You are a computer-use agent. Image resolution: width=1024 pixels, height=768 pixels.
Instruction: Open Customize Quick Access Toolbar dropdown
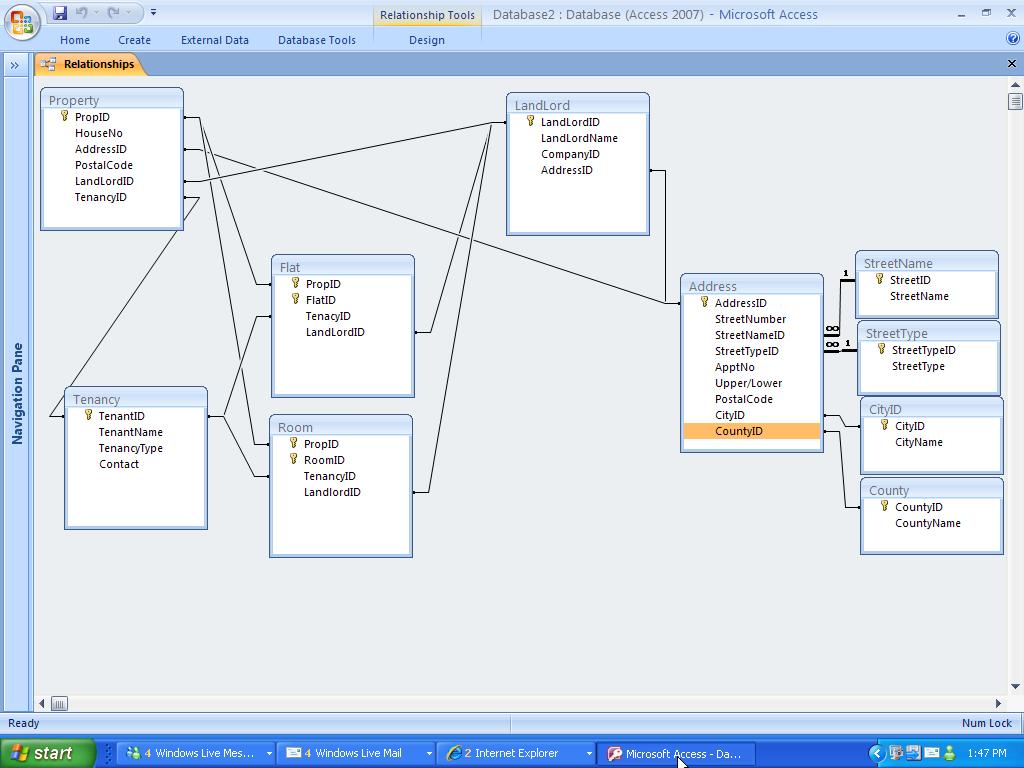pyautogui.click(x=153, y=12)
